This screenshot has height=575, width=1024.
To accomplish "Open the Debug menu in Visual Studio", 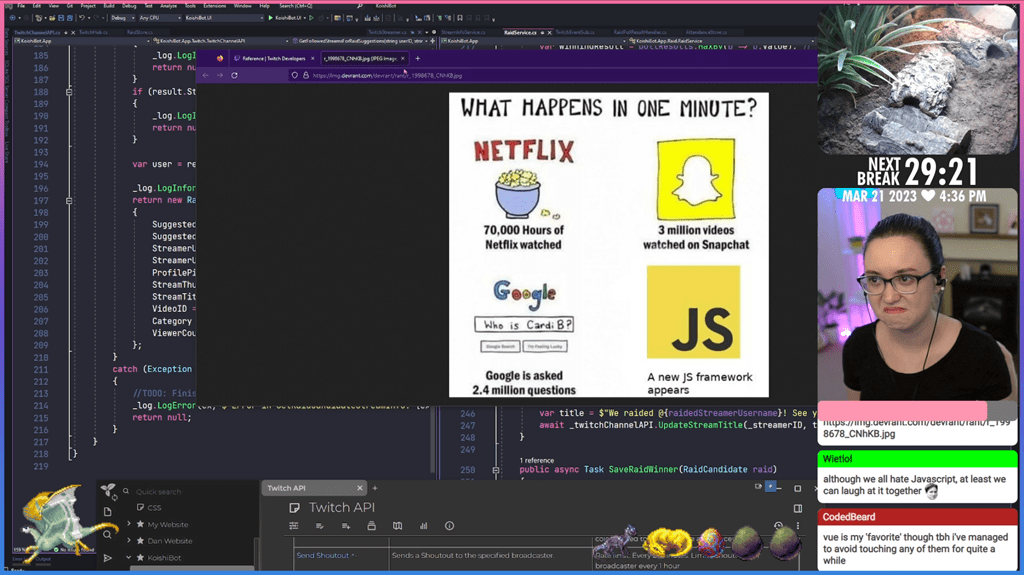I will coord(129,6).
